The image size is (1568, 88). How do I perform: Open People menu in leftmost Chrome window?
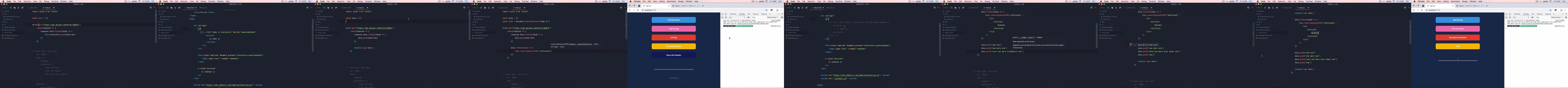[x=681, y=1]
